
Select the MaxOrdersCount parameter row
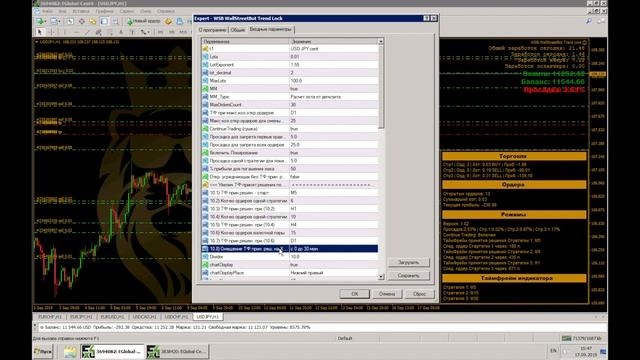coord(289,104)
